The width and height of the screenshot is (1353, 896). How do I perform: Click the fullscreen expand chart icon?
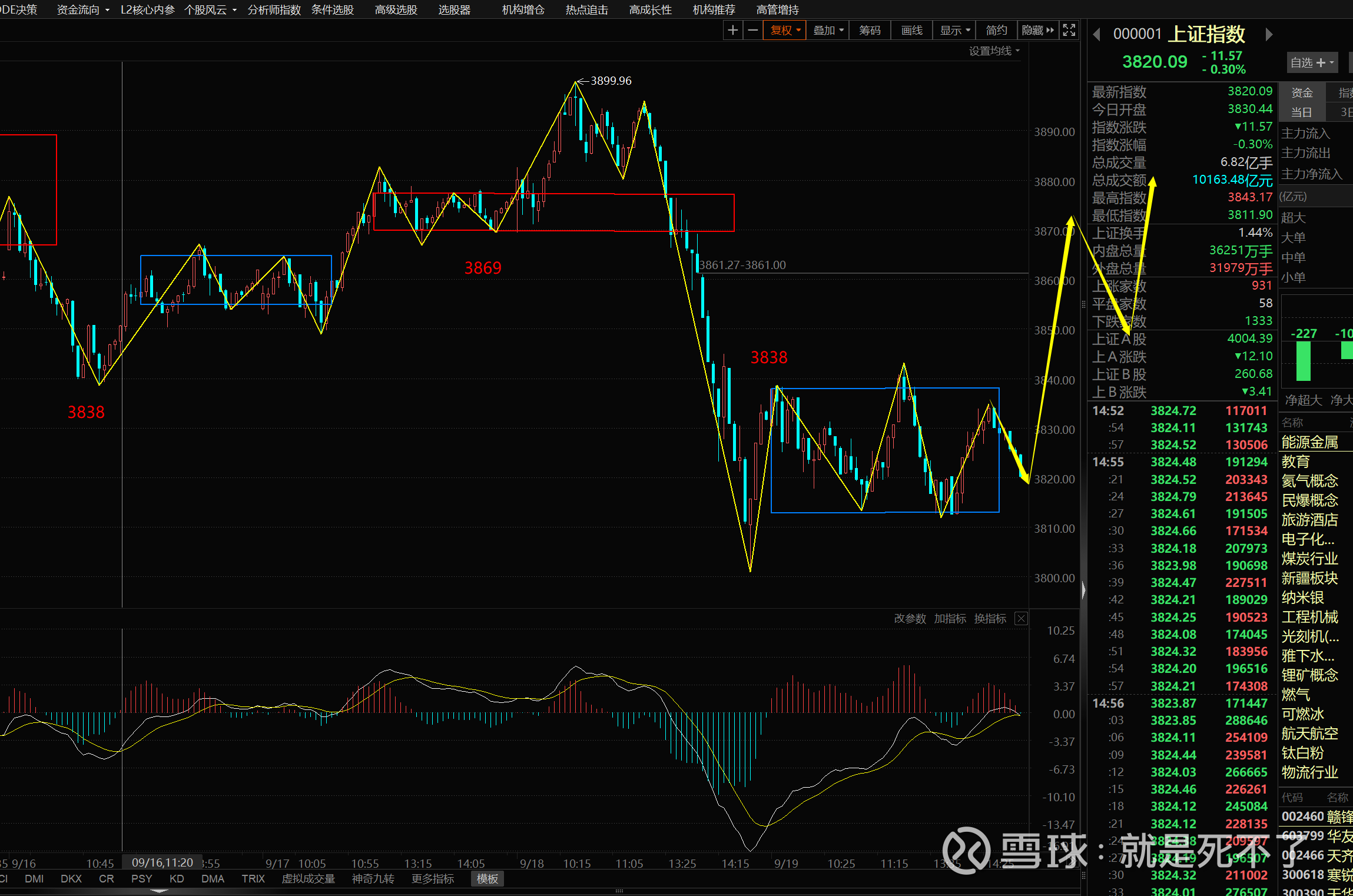tap(1069, 30)
